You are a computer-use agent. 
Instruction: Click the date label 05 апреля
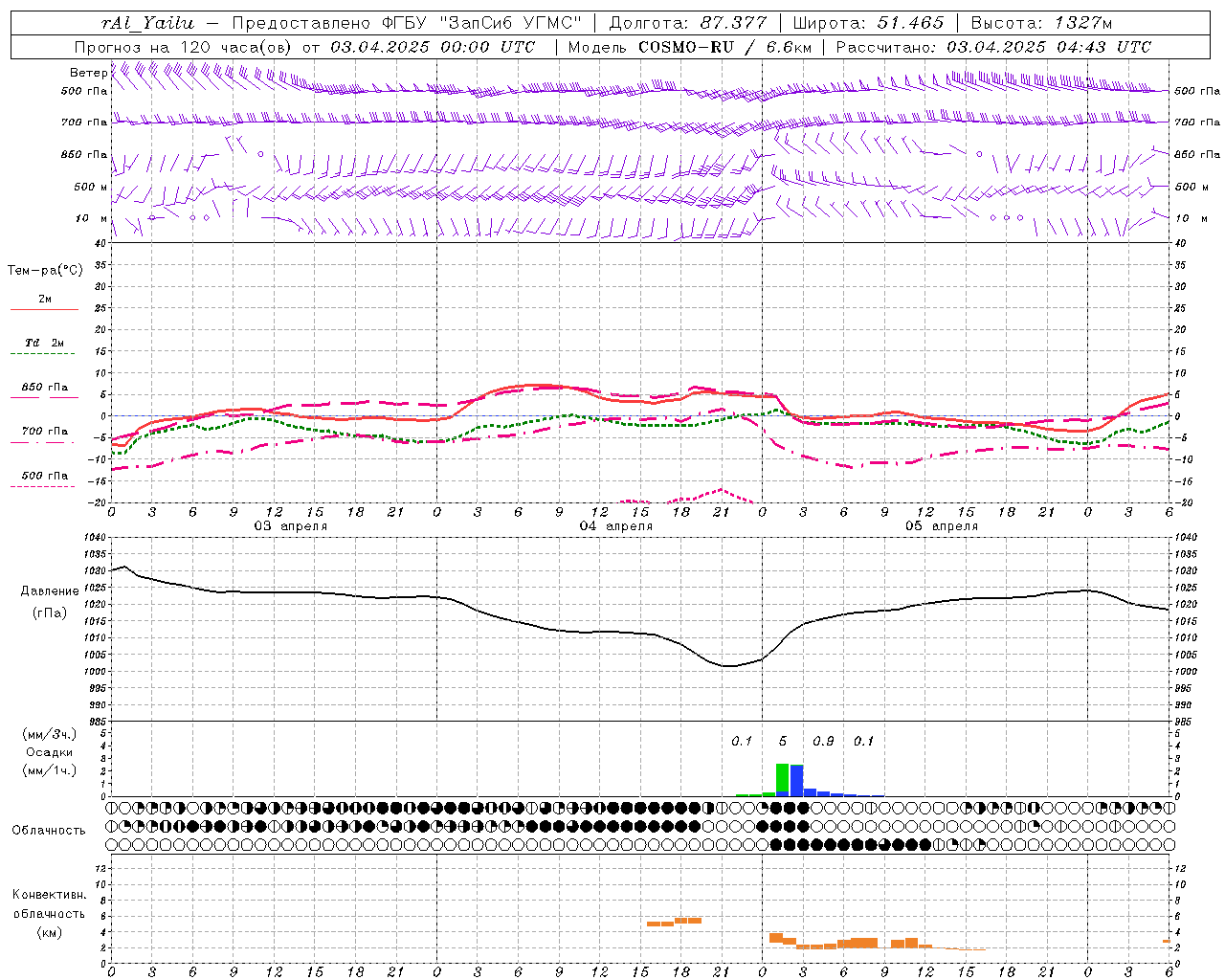[941, 526]
